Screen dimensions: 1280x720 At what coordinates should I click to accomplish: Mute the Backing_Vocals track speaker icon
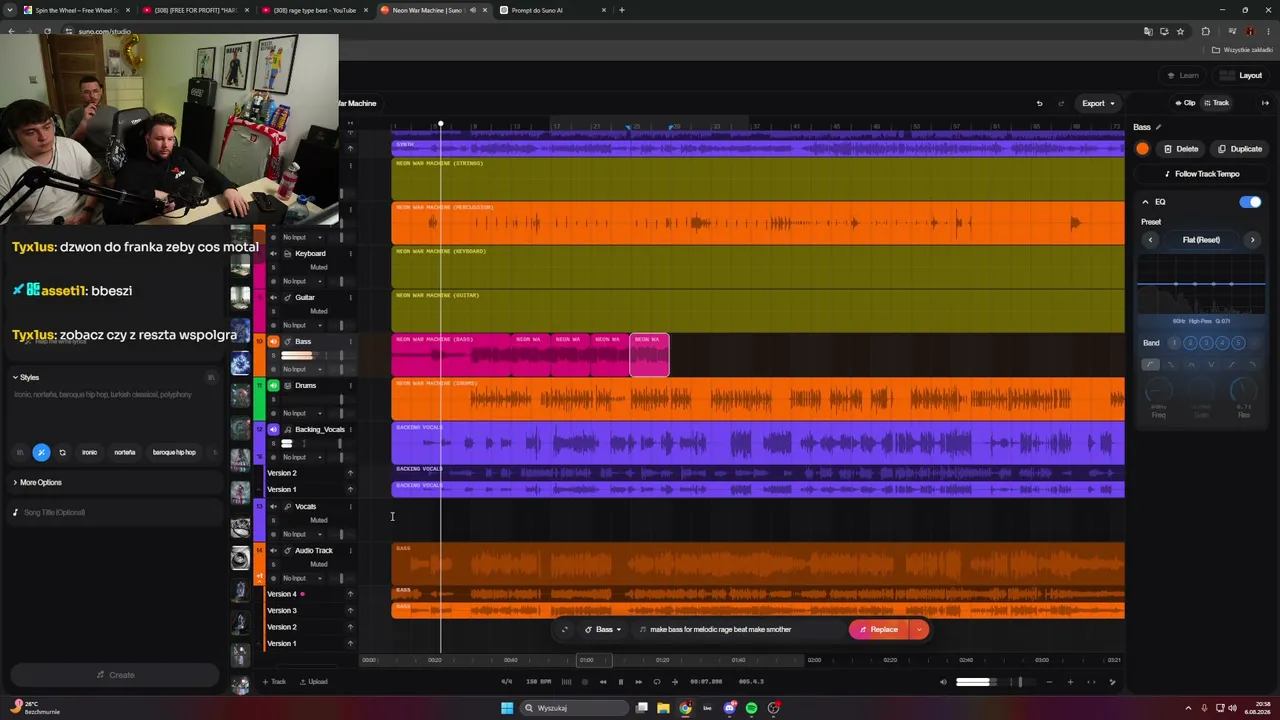pyautogui.click(x=273, y=430)
